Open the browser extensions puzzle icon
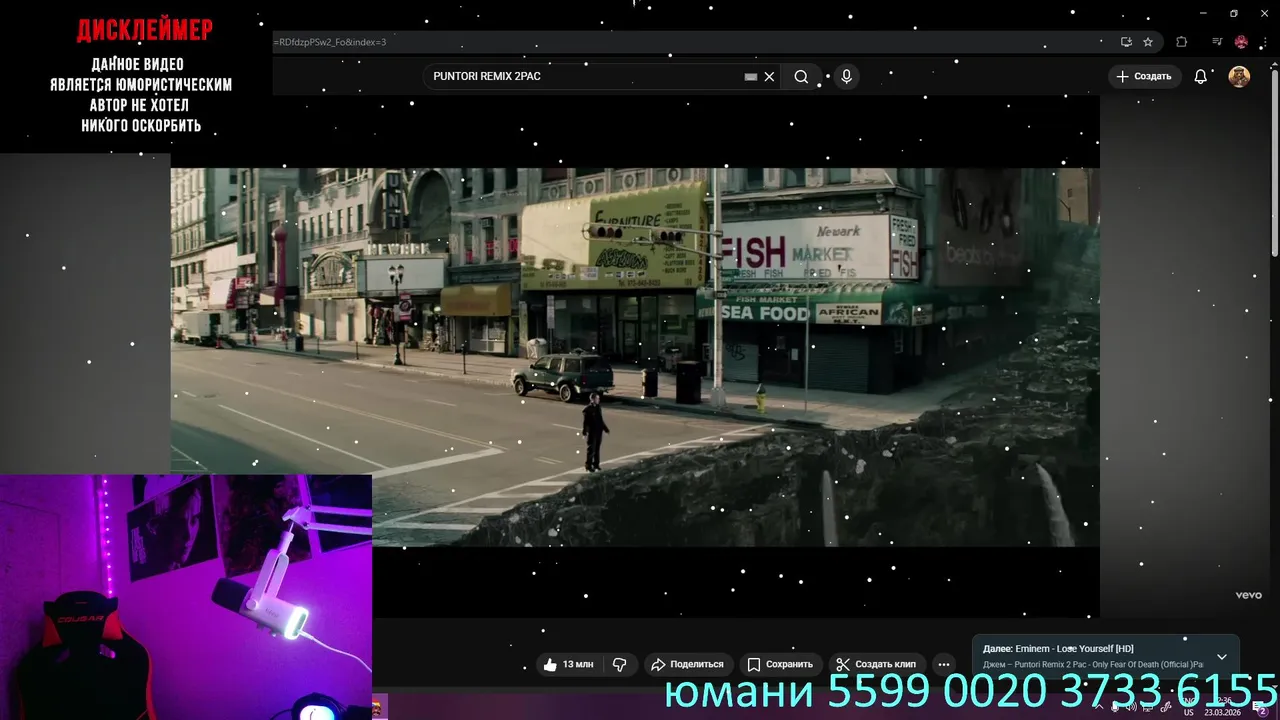Viewport: 1280px width, 720px height. point(1182,42)
